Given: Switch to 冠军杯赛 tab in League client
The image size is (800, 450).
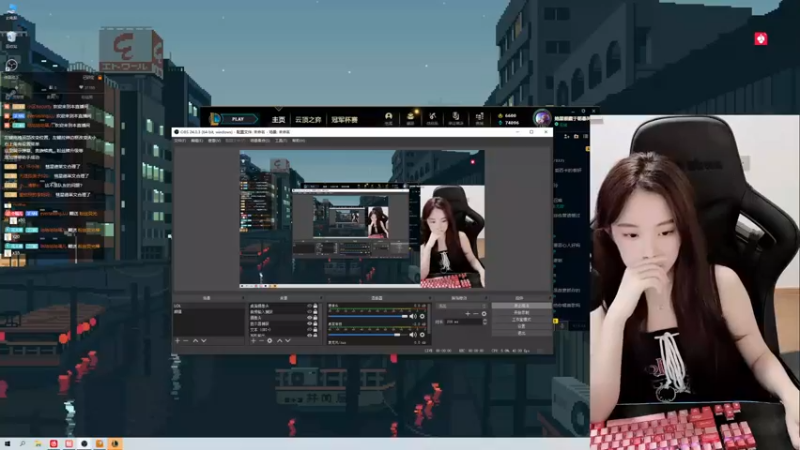Looking at the screenshot, I should tap(344, 119).
